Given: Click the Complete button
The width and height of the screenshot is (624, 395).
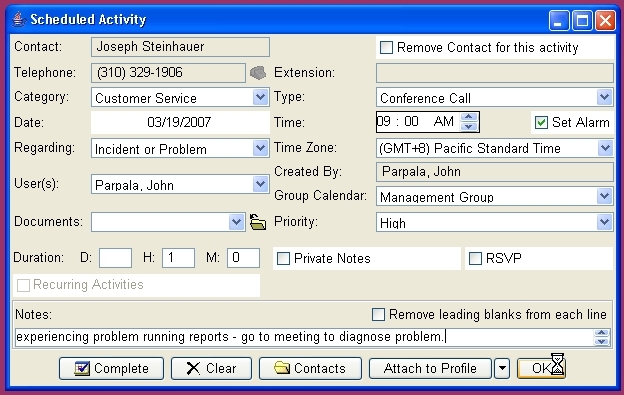Looking at the screenshot, I should point(111,368).
